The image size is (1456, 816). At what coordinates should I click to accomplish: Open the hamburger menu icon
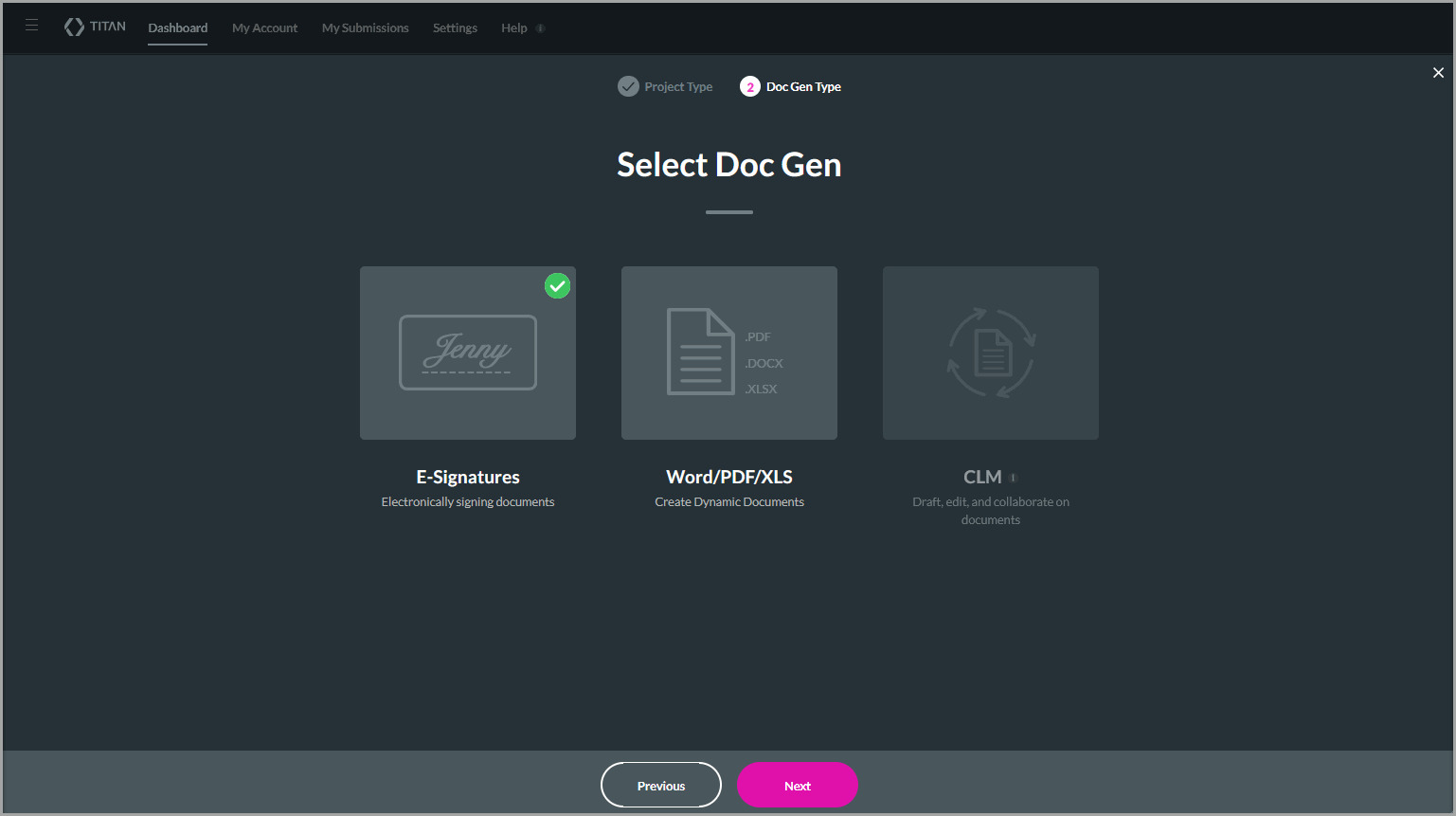pyautogui.click(x=31, y=26)
